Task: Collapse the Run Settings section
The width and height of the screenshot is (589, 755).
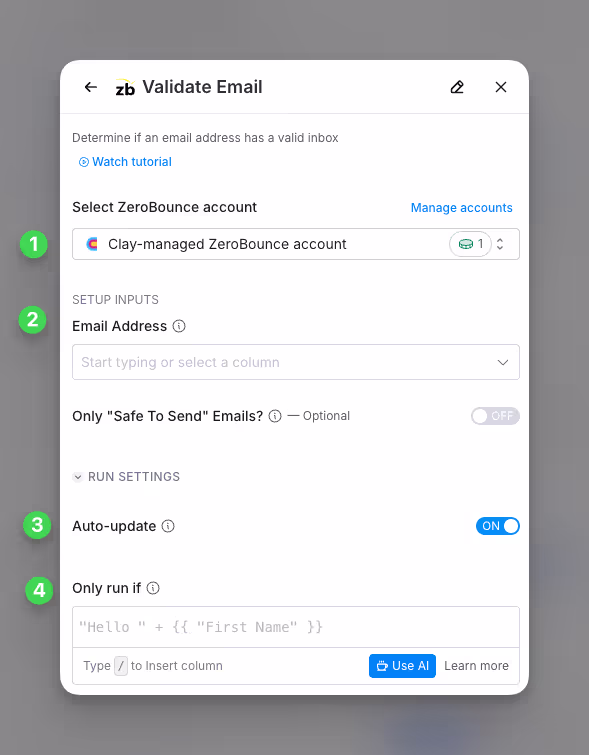Action: [x=126, y=477]
